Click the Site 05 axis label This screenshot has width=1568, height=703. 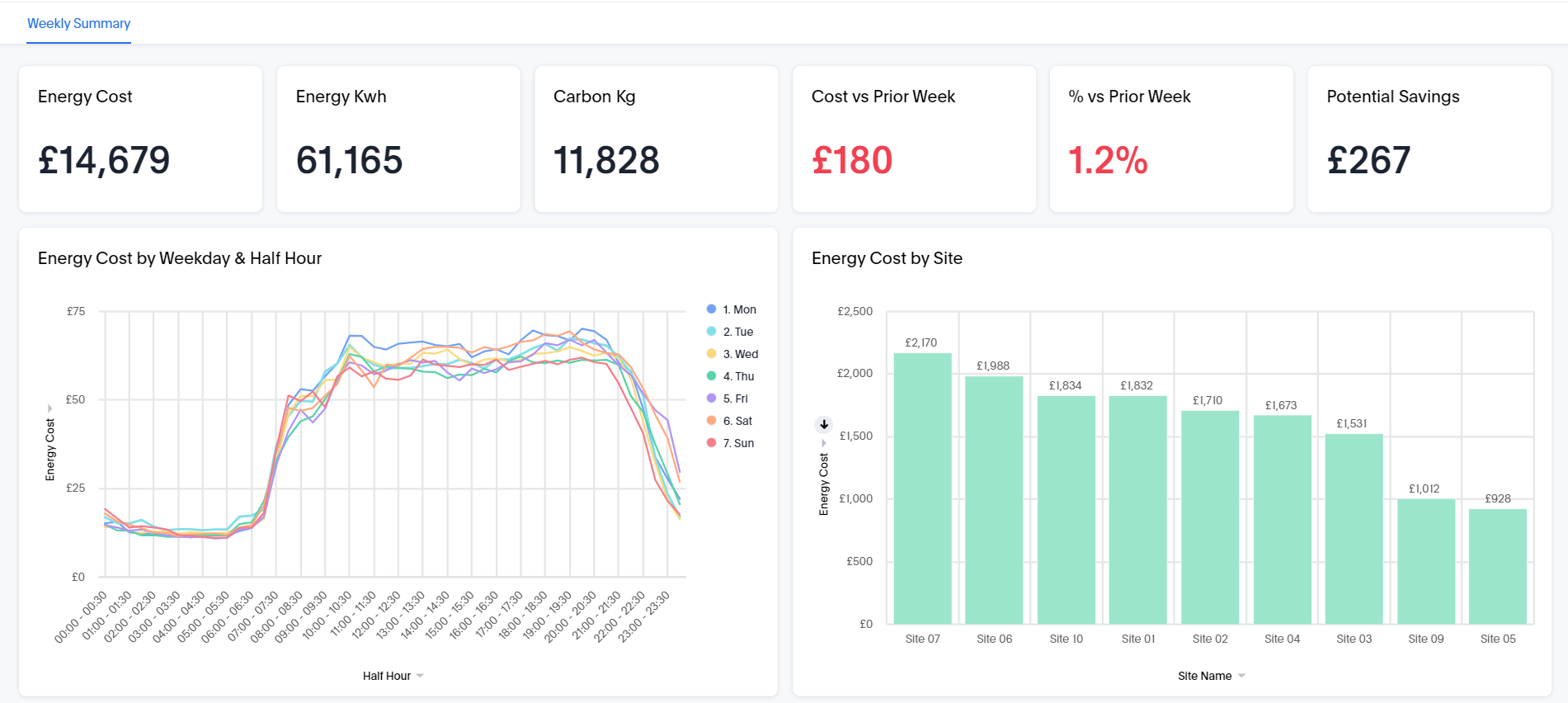1498,639
